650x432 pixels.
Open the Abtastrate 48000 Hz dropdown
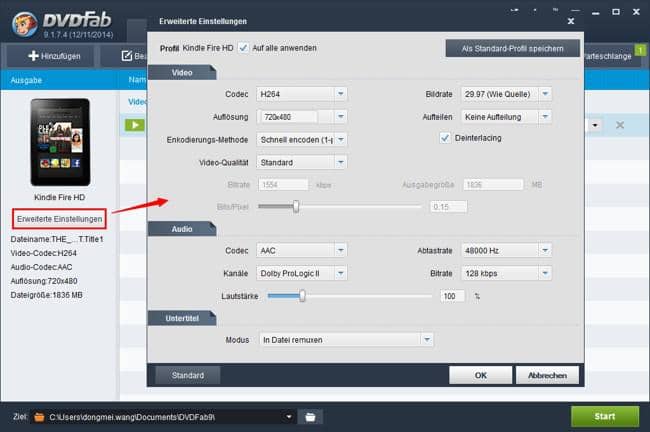coord(545,250)
